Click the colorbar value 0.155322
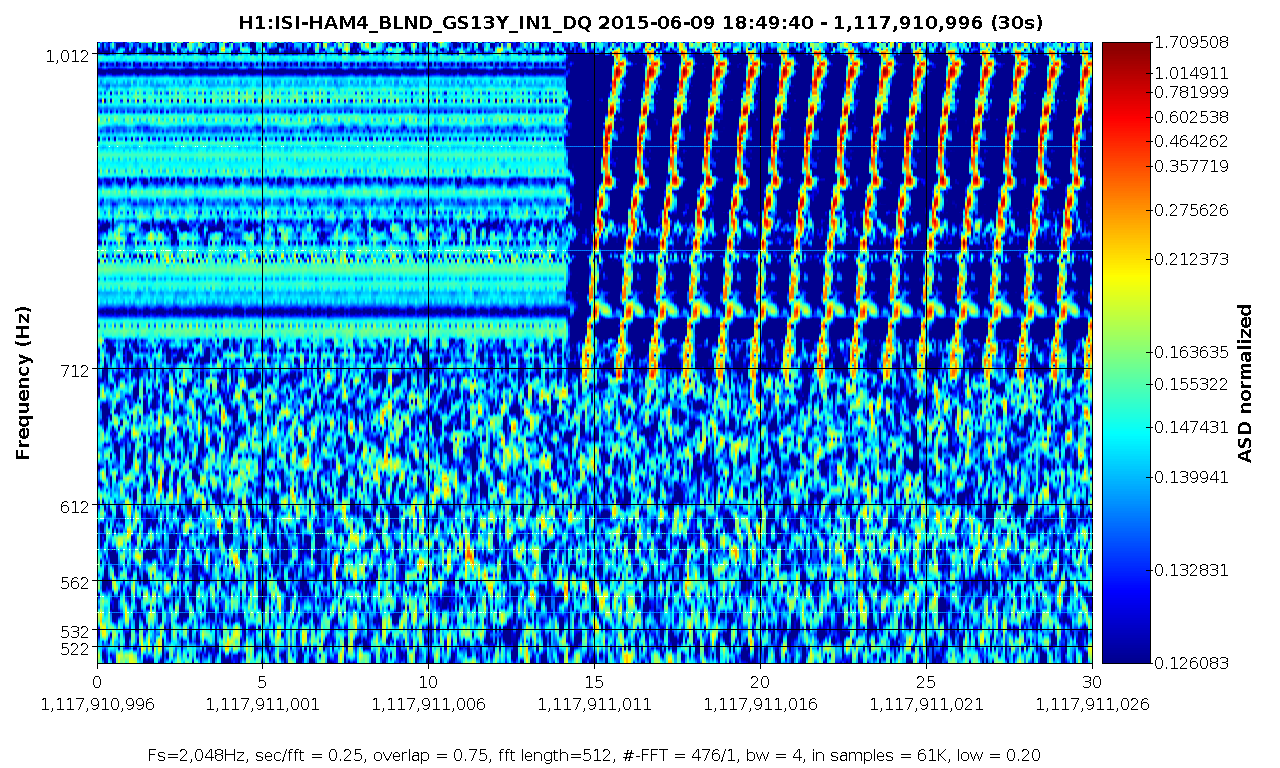 click(x=1192, y=384)
